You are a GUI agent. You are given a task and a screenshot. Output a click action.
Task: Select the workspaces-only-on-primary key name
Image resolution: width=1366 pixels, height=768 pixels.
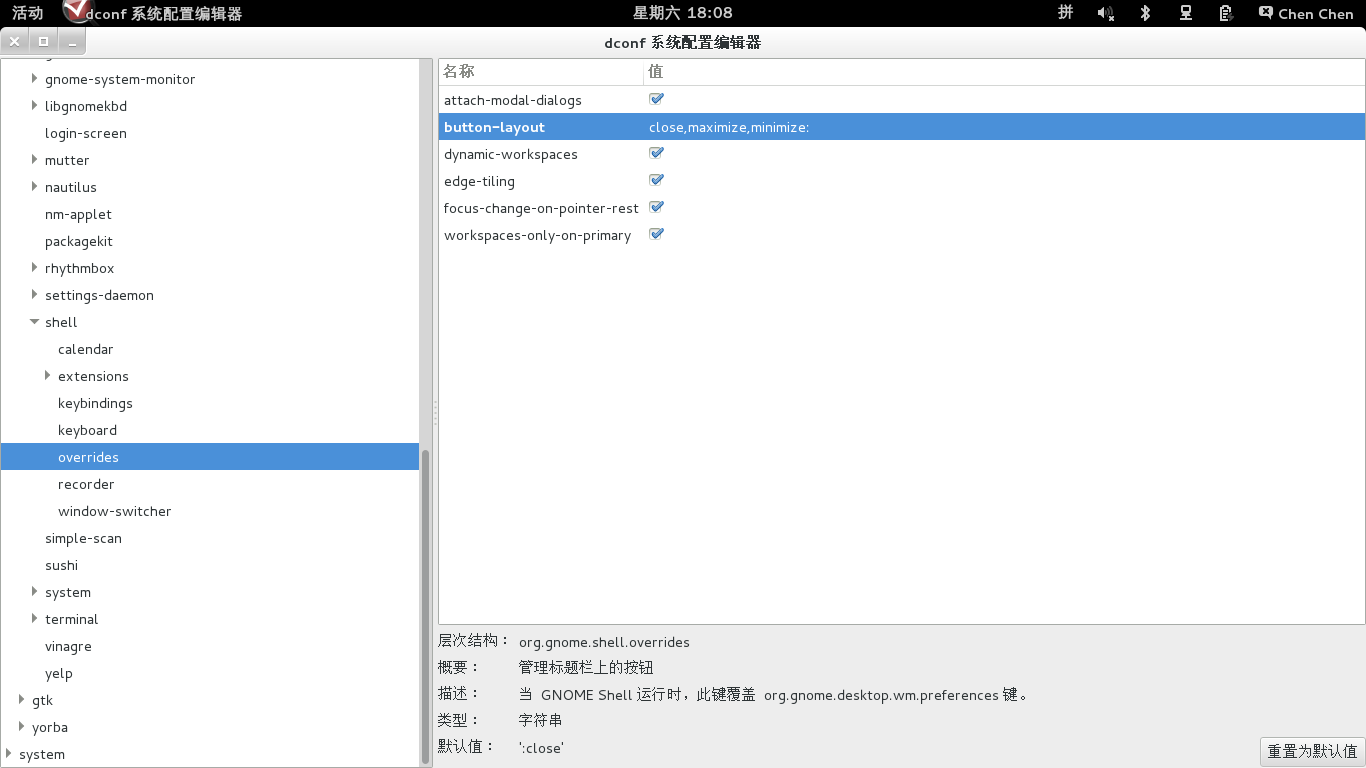(x=538, y=235)
